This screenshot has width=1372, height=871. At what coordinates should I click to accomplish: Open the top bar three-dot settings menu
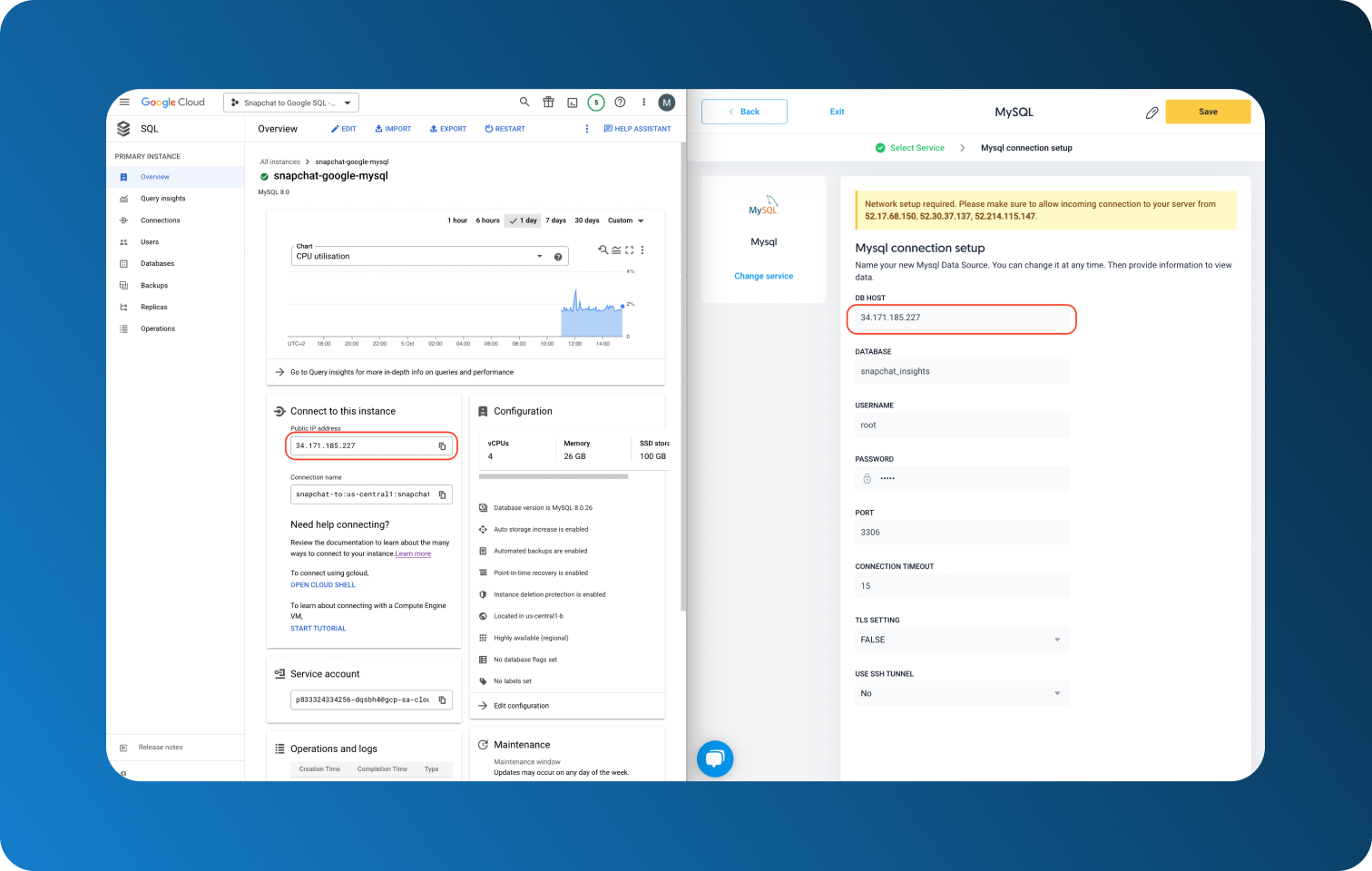[644, 103]
